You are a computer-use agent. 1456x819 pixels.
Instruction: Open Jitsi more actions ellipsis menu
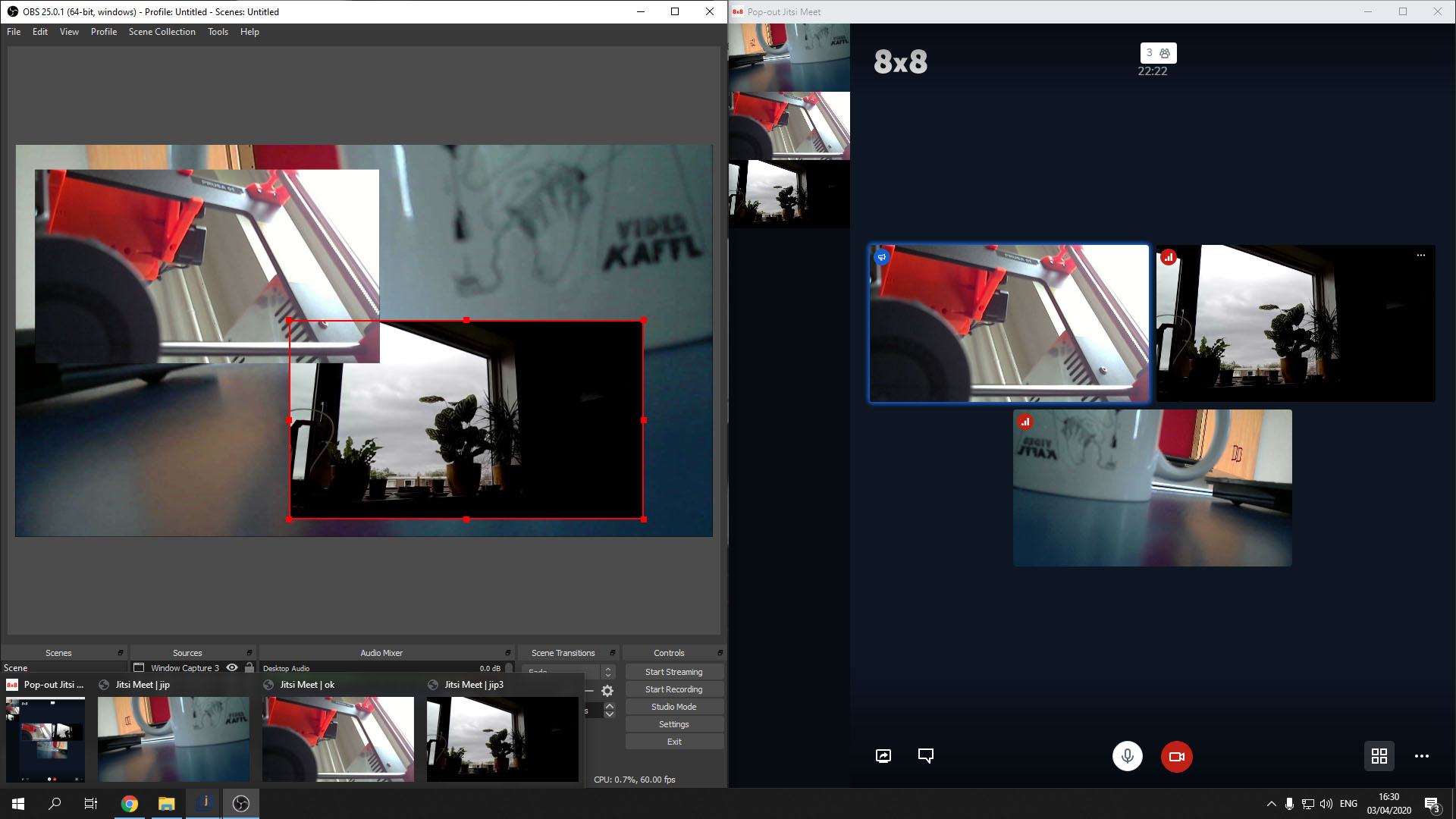(x=1421, y=756)
